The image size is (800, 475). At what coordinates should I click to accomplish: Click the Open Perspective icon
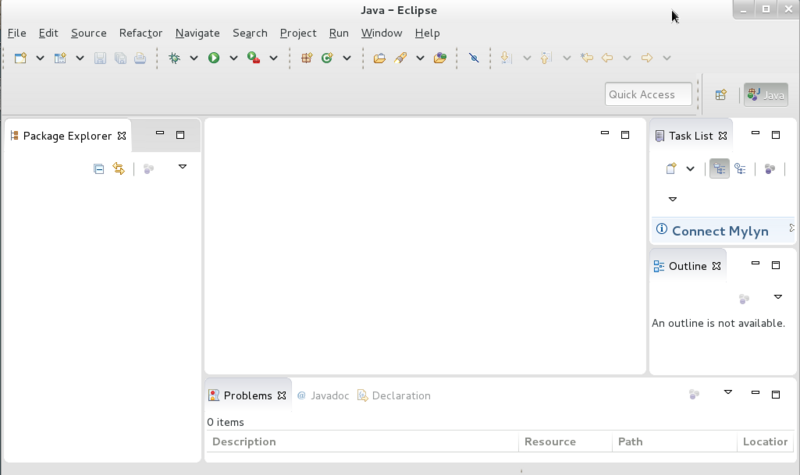(x=720, y=95)
